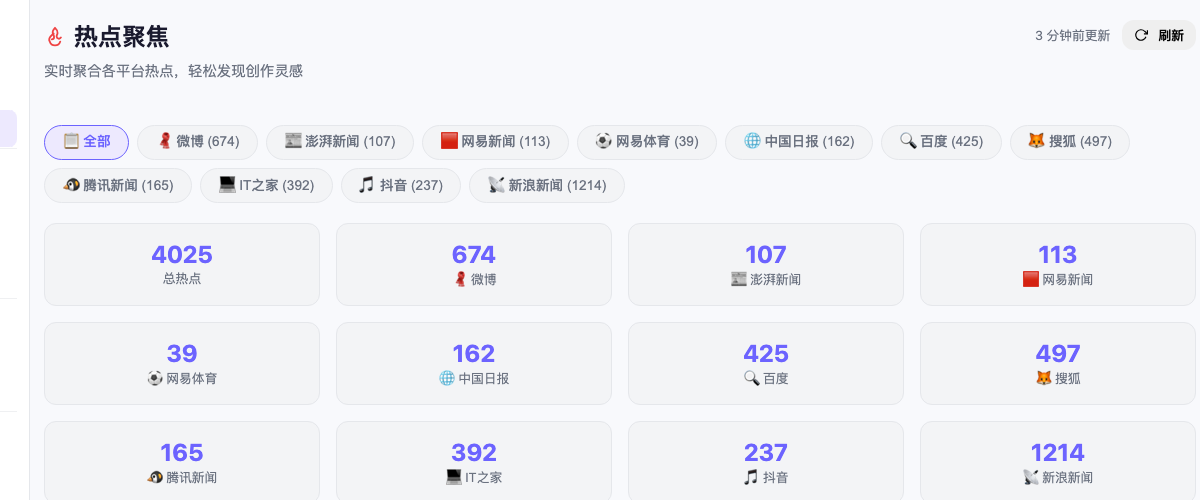Filter by 中国日报 (162) tab
1200x500 pixels.
pyautogui.click(x=798, y=142)
